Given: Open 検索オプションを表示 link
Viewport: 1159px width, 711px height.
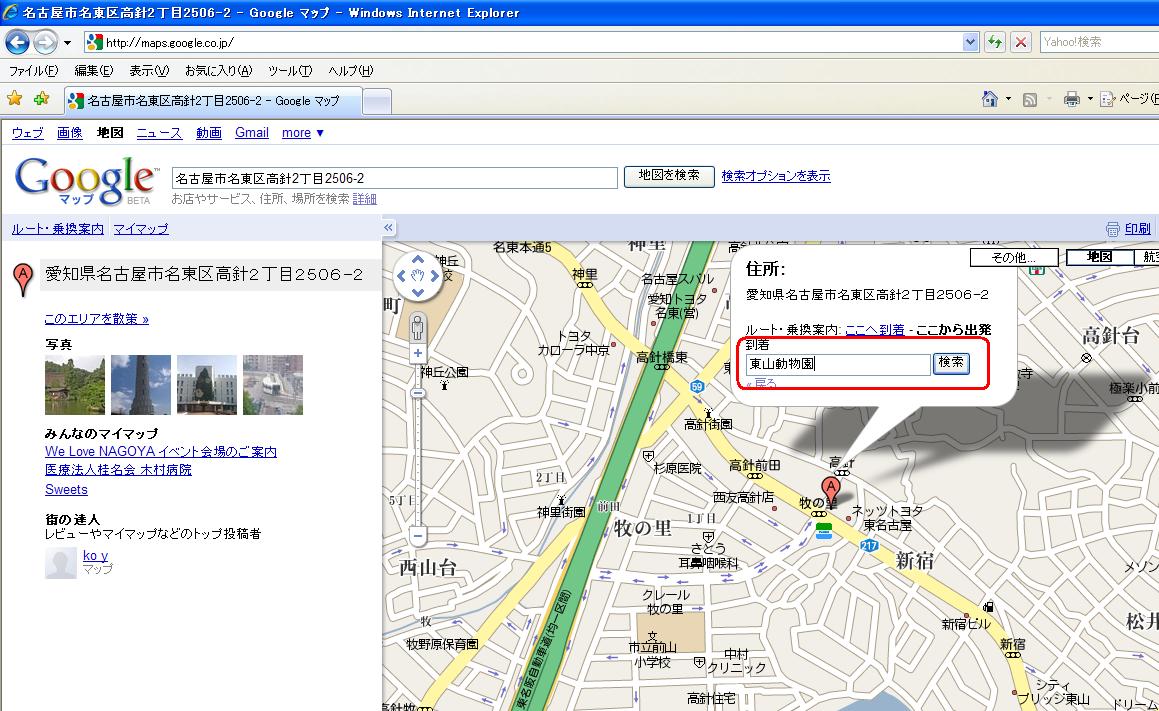Looking at the screenshot, I should coord(775,176).
